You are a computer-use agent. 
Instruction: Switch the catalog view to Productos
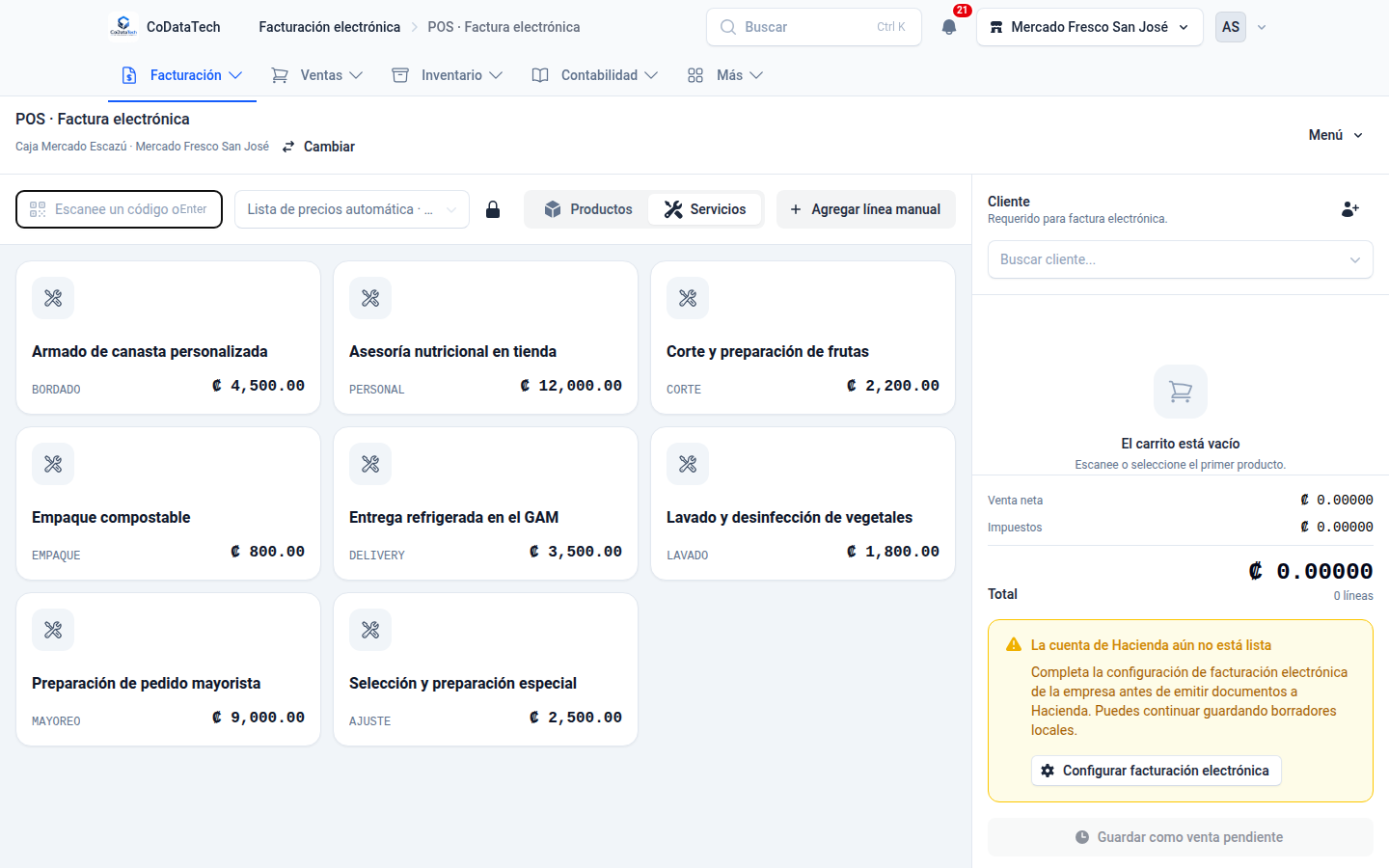[587, 209]
